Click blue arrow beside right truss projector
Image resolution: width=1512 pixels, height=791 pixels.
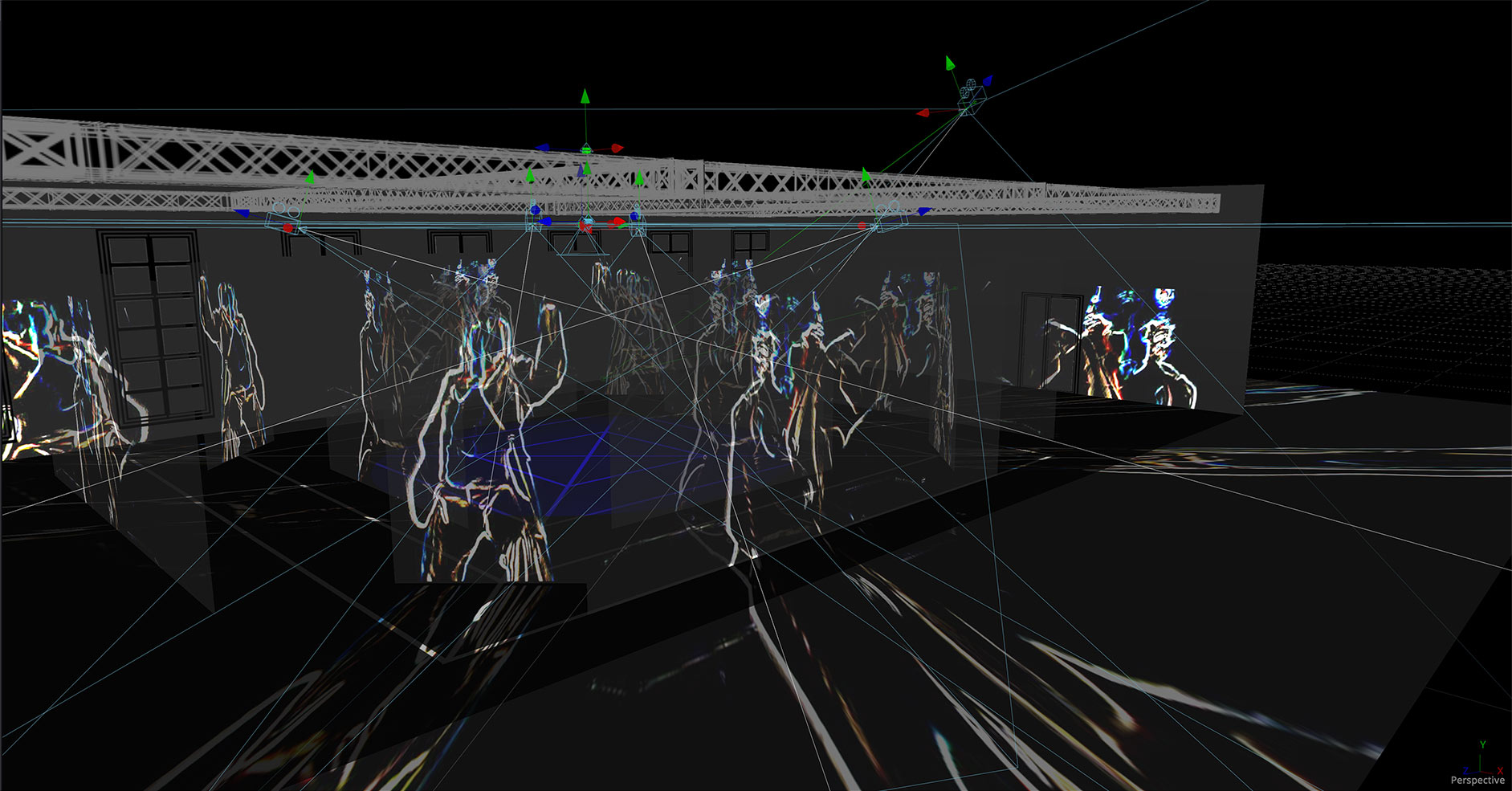click(x=923, y=212)
